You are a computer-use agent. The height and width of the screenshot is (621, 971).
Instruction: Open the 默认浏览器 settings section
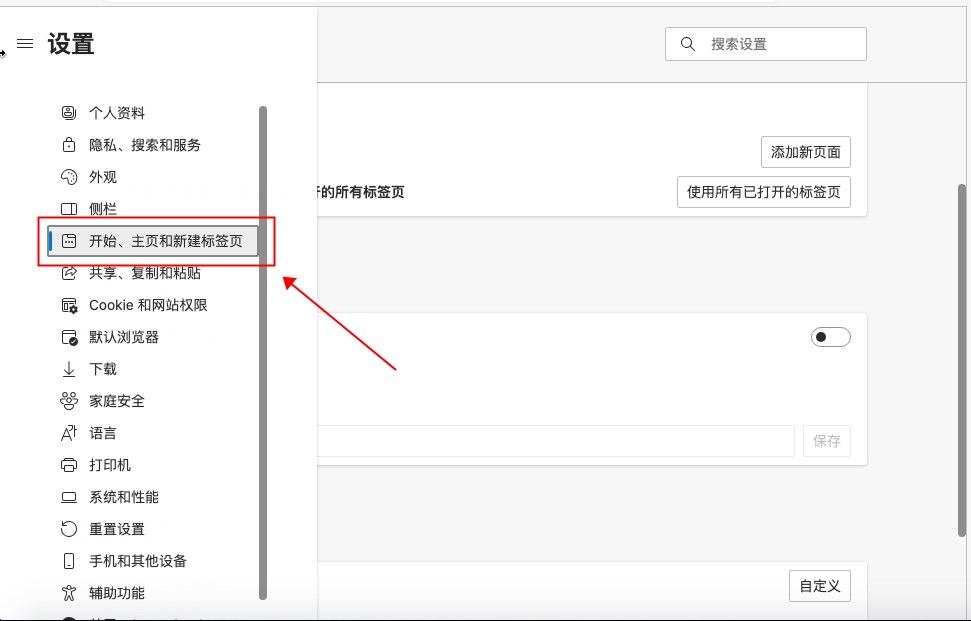click(124, 337)
